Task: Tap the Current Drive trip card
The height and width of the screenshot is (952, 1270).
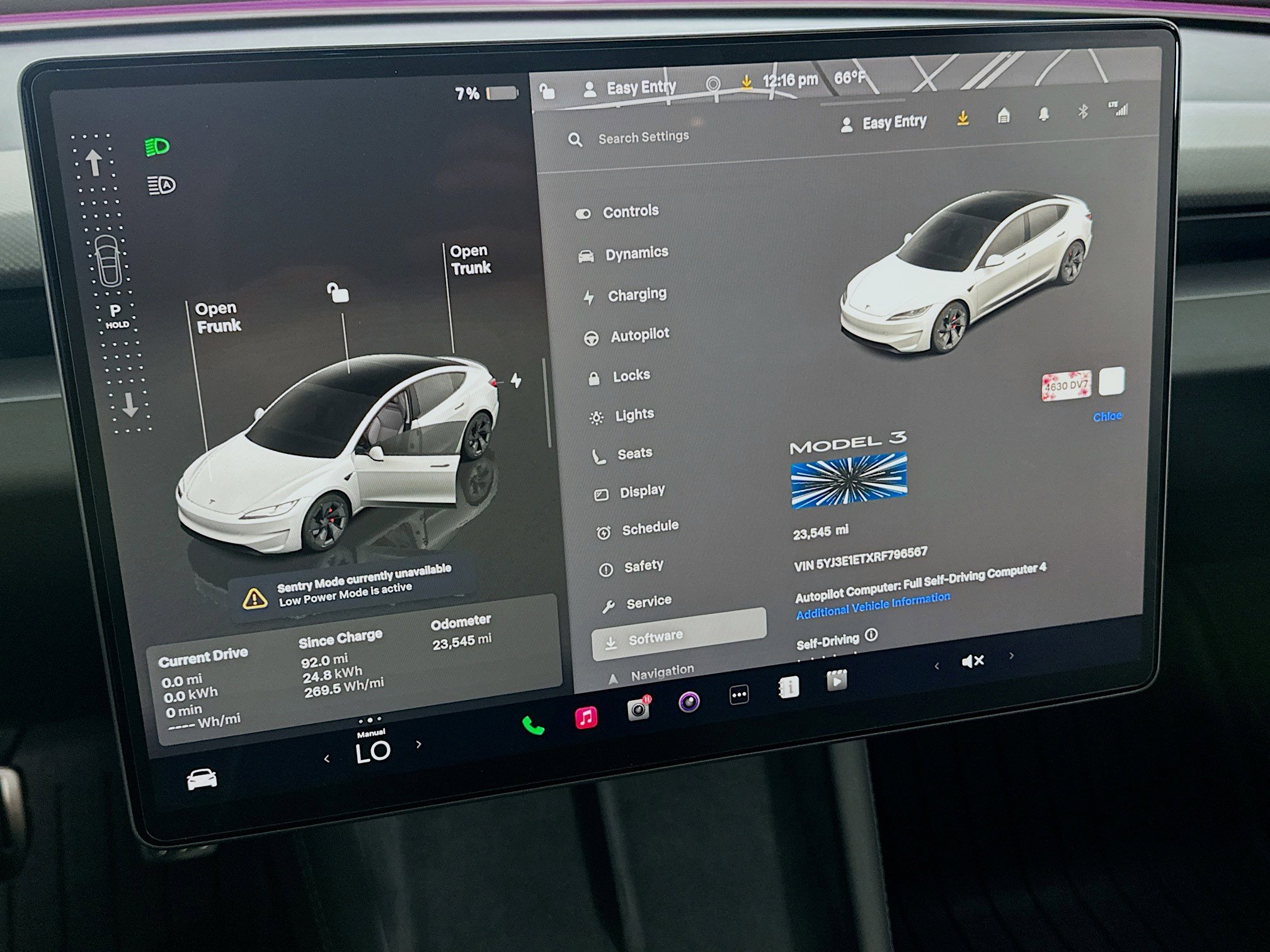Action: click(x=203, y=690)
